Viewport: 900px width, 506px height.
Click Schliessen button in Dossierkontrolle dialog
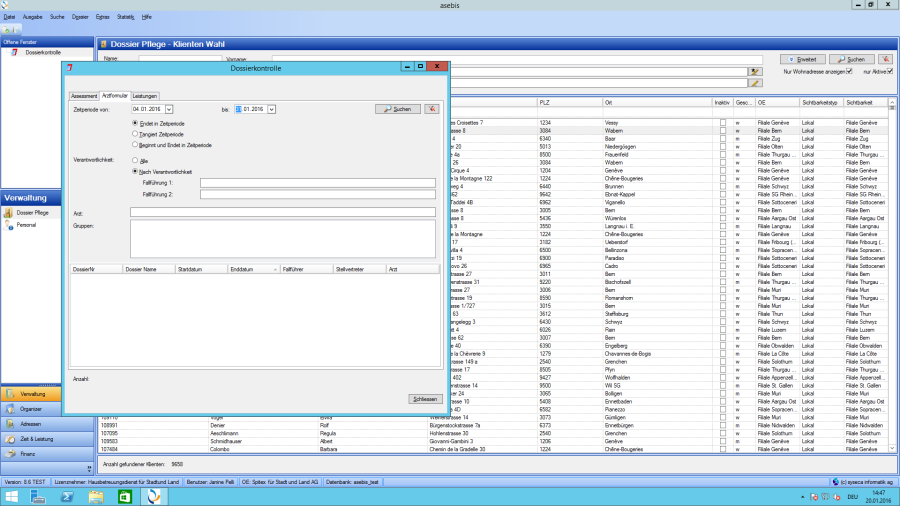(425, 399)
